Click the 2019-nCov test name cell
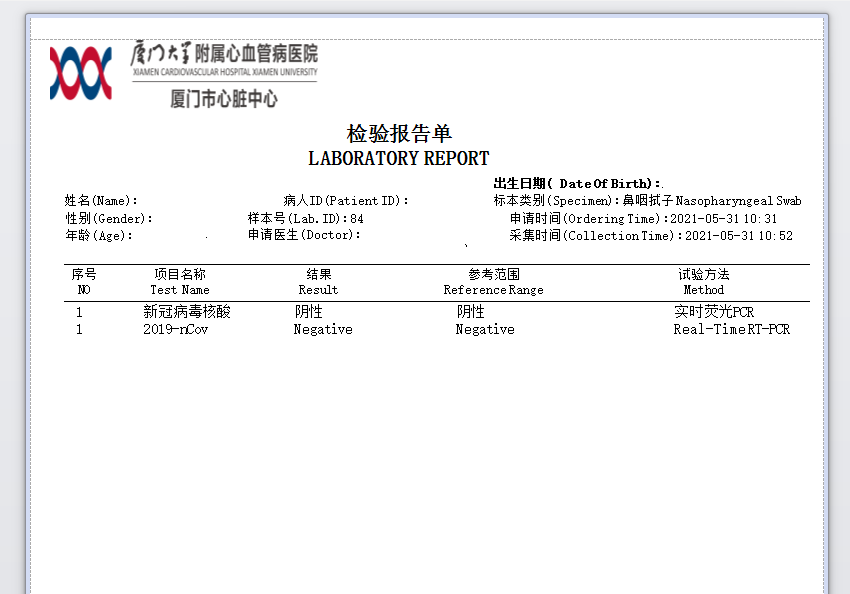The height and width of the screenshot is (594, 850). tap(175, 329)
